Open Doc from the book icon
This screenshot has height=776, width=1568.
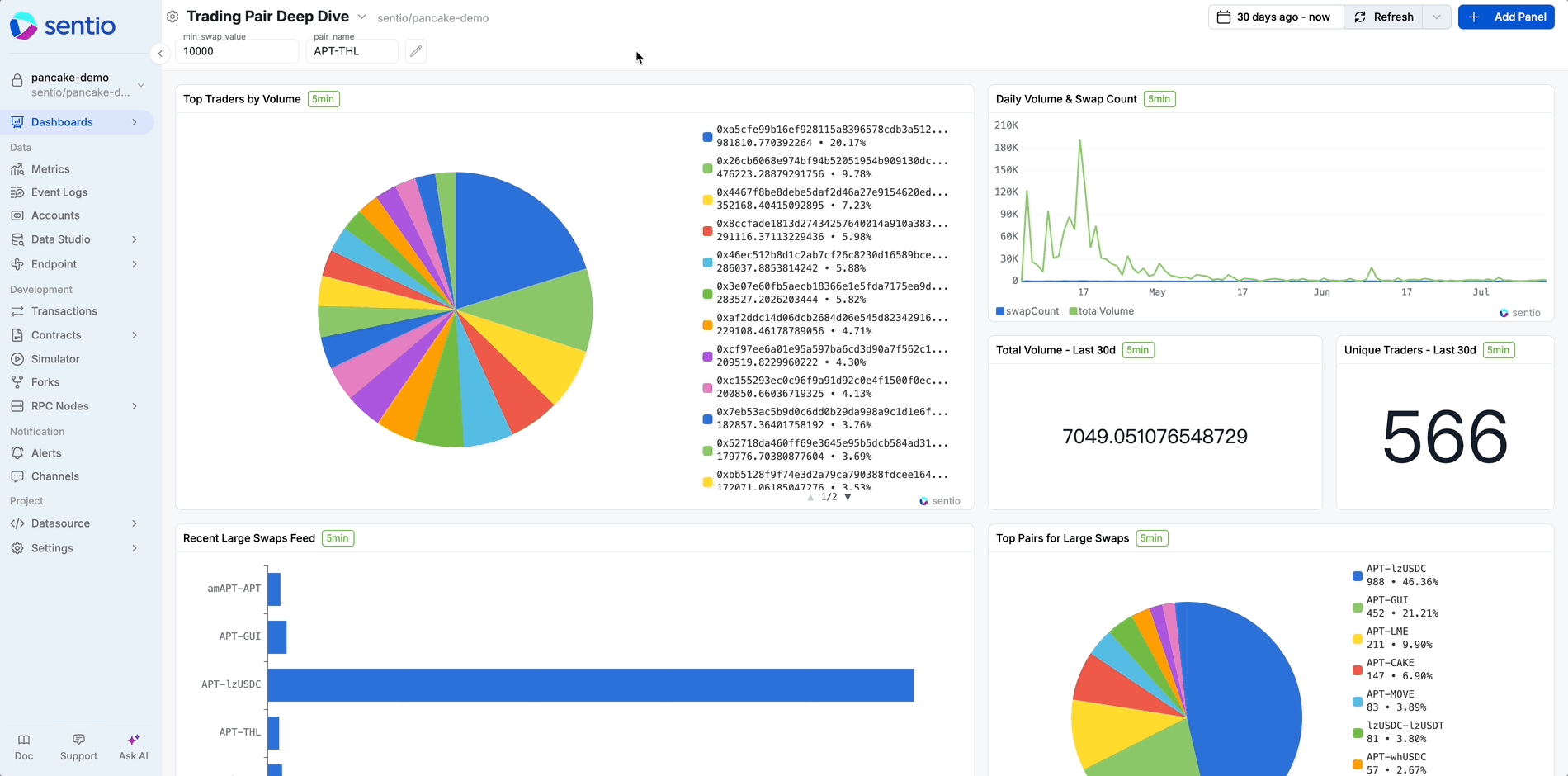(x=24, y=740)
